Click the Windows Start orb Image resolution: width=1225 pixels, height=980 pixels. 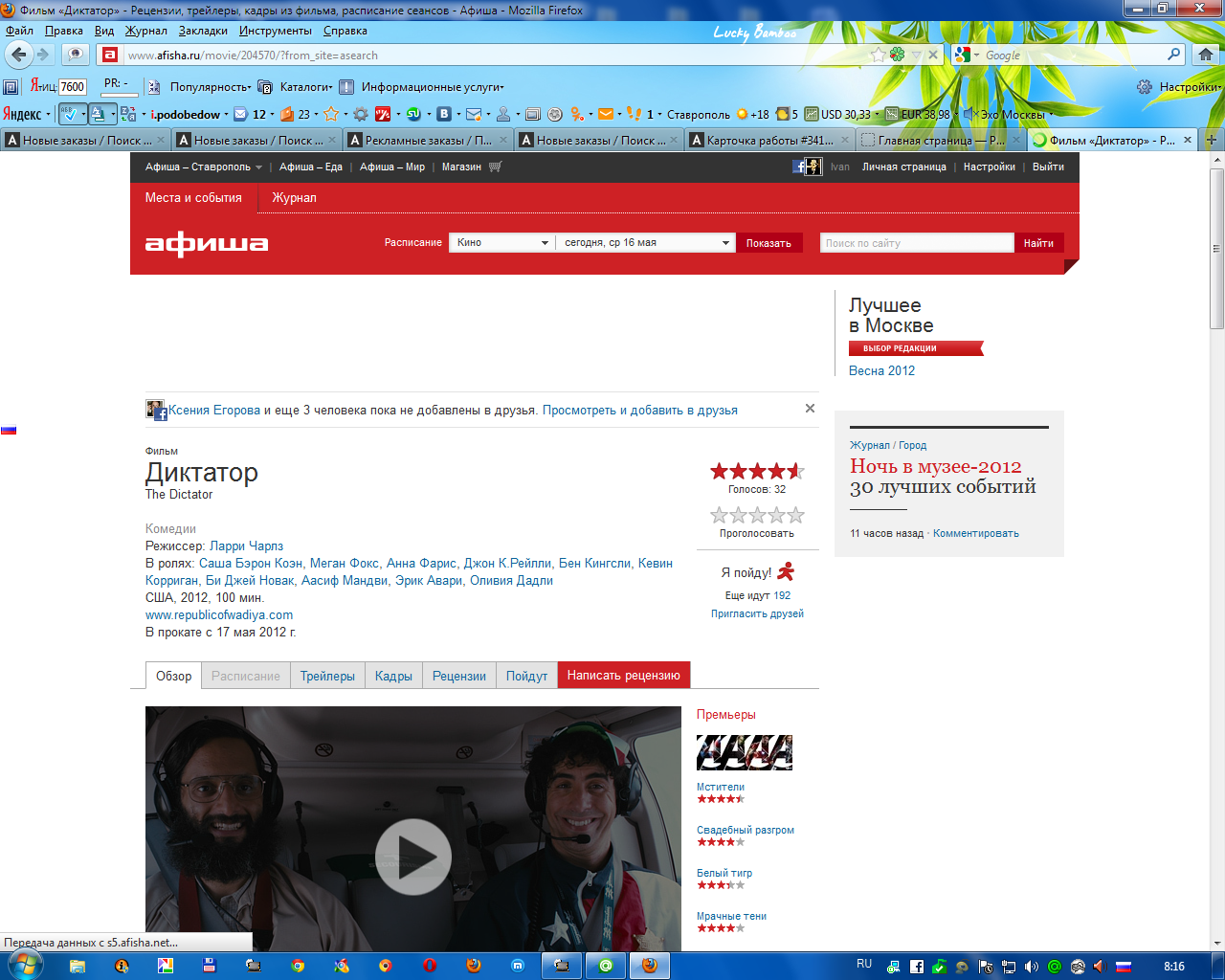[23, 965]
